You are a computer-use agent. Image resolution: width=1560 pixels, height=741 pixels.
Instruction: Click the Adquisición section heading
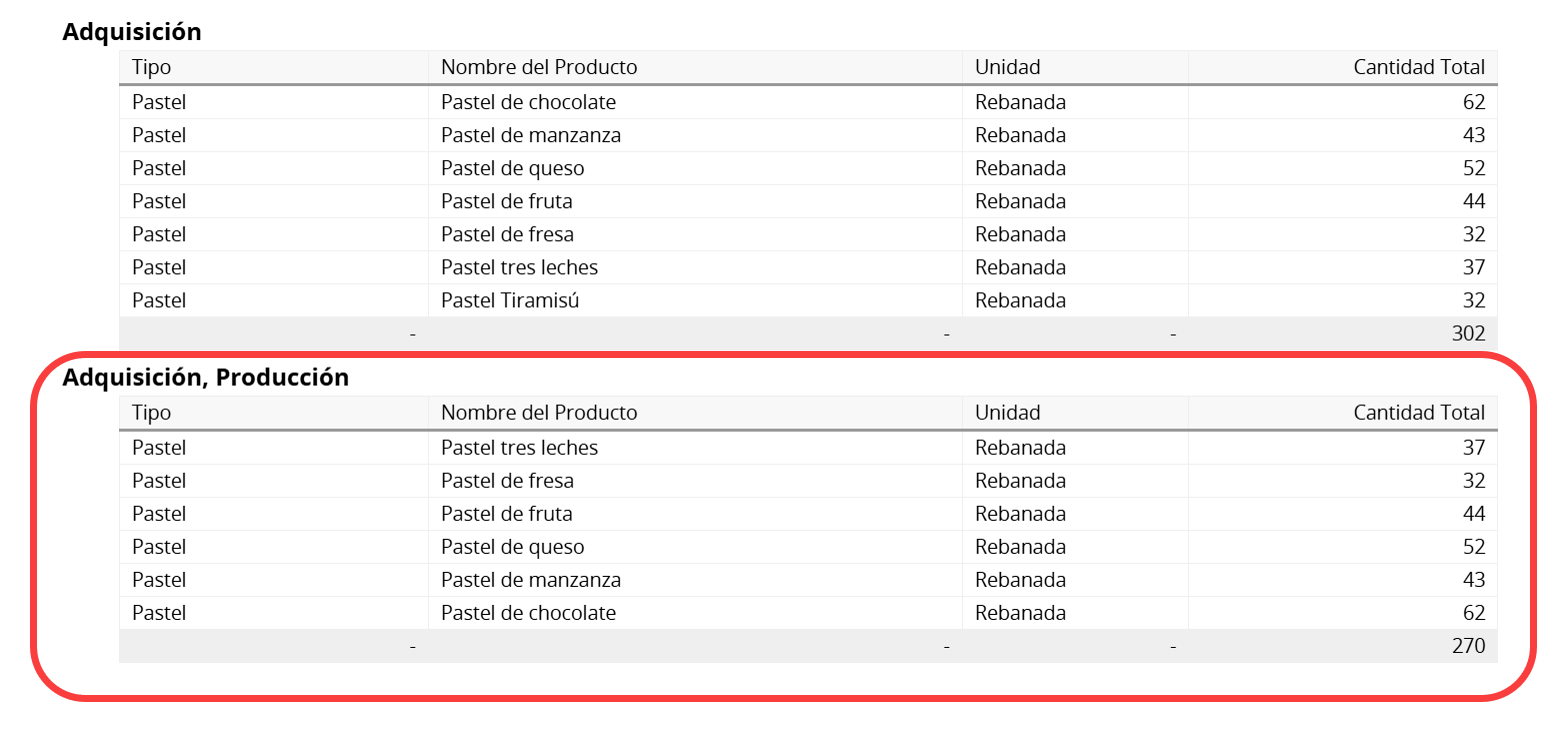pos(132,32)
